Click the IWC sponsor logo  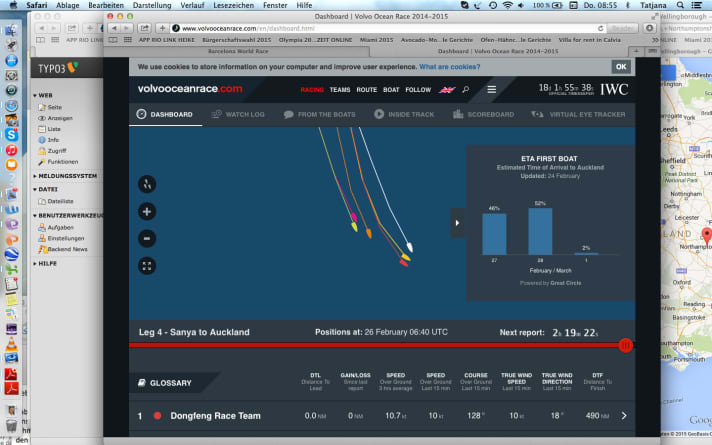point(614,89)
